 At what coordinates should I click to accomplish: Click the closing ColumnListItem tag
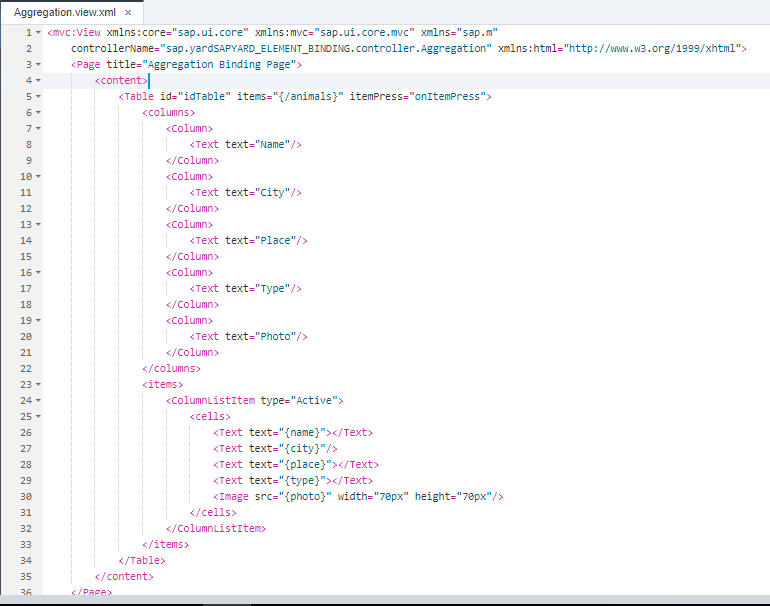(x=216, y=529)
